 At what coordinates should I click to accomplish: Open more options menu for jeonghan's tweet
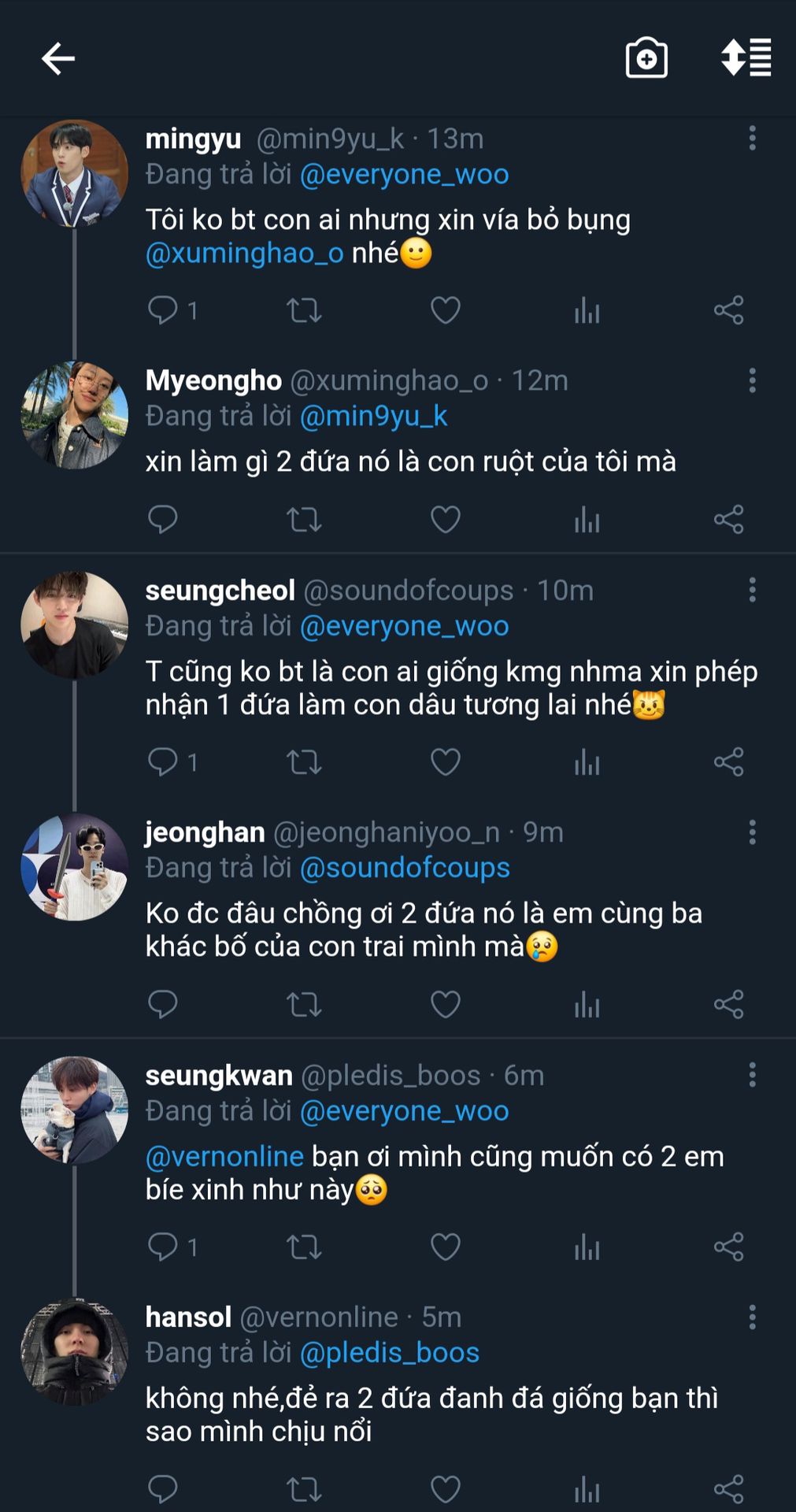point(752,832)
